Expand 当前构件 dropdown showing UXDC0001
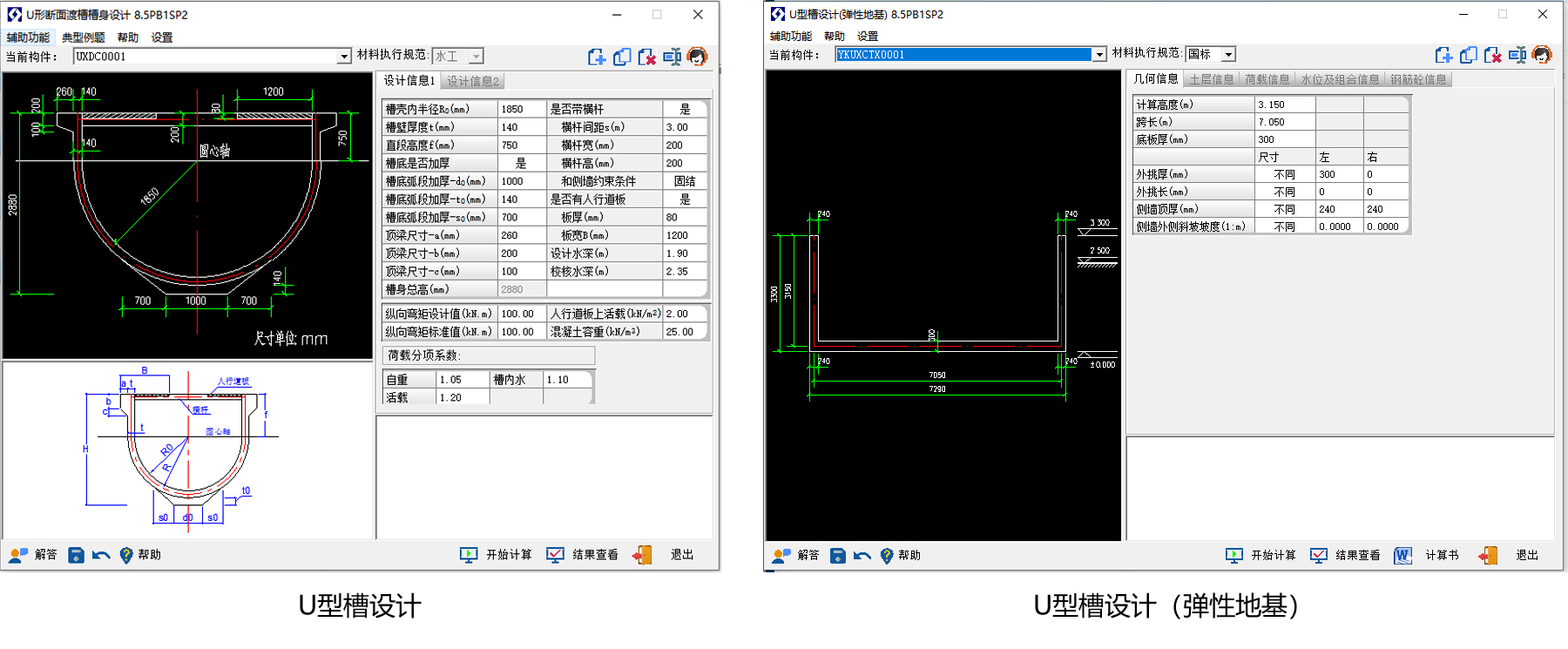 point(344,57)
